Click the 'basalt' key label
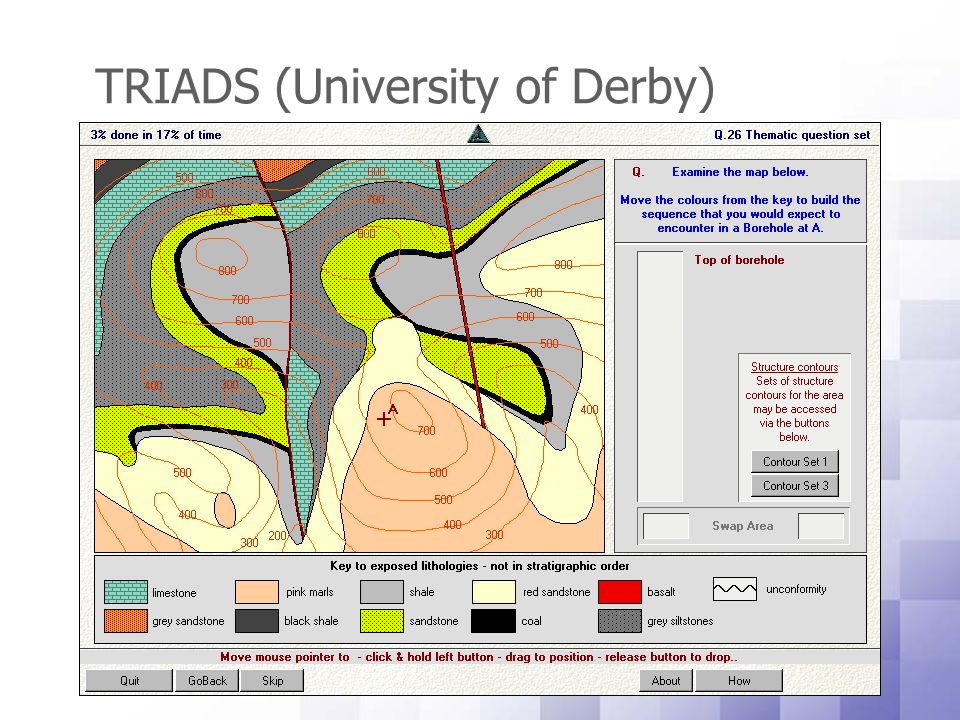 click(x=661, y=592)
